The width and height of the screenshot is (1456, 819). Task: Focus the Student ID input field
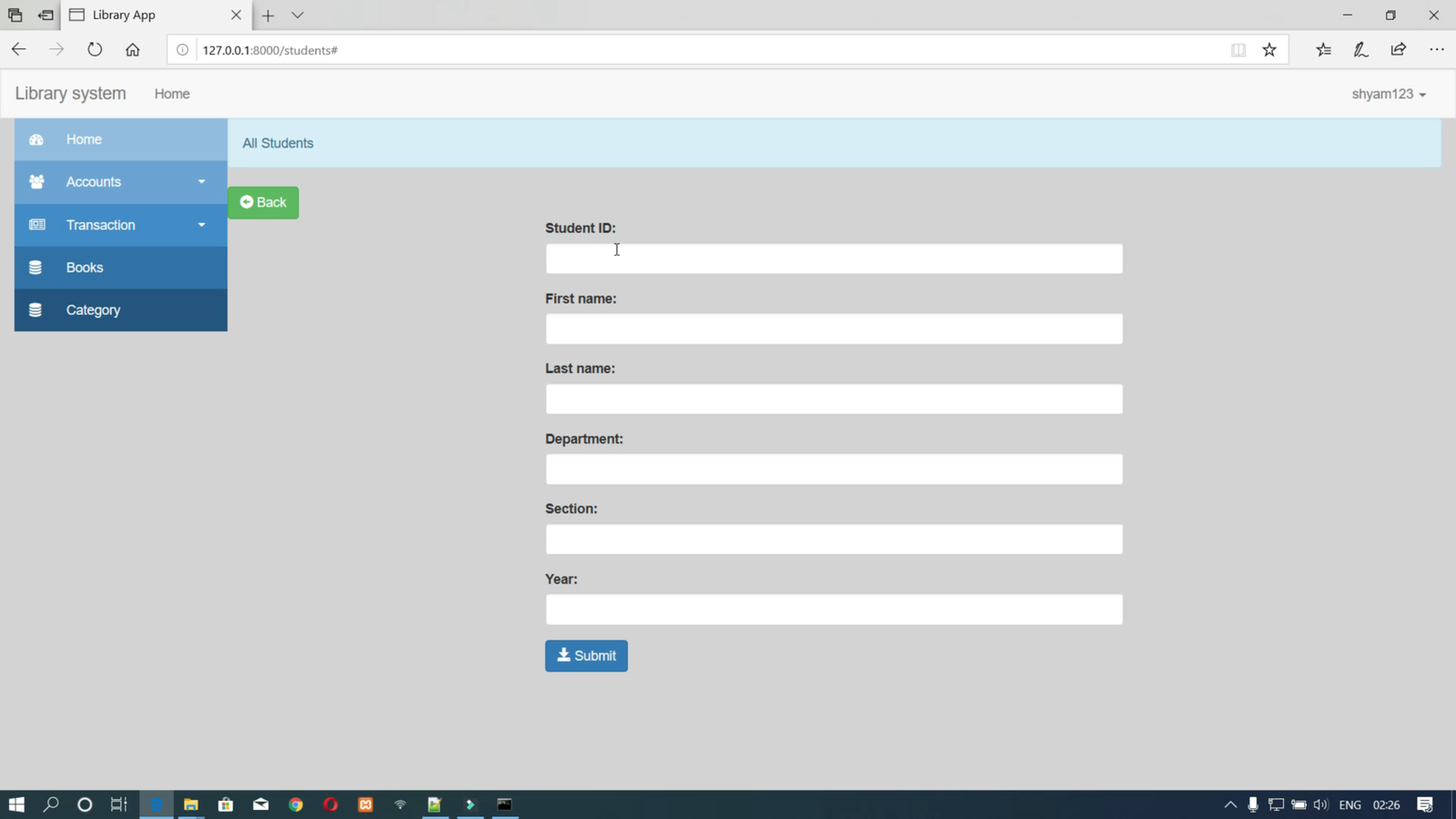[834, 258]
